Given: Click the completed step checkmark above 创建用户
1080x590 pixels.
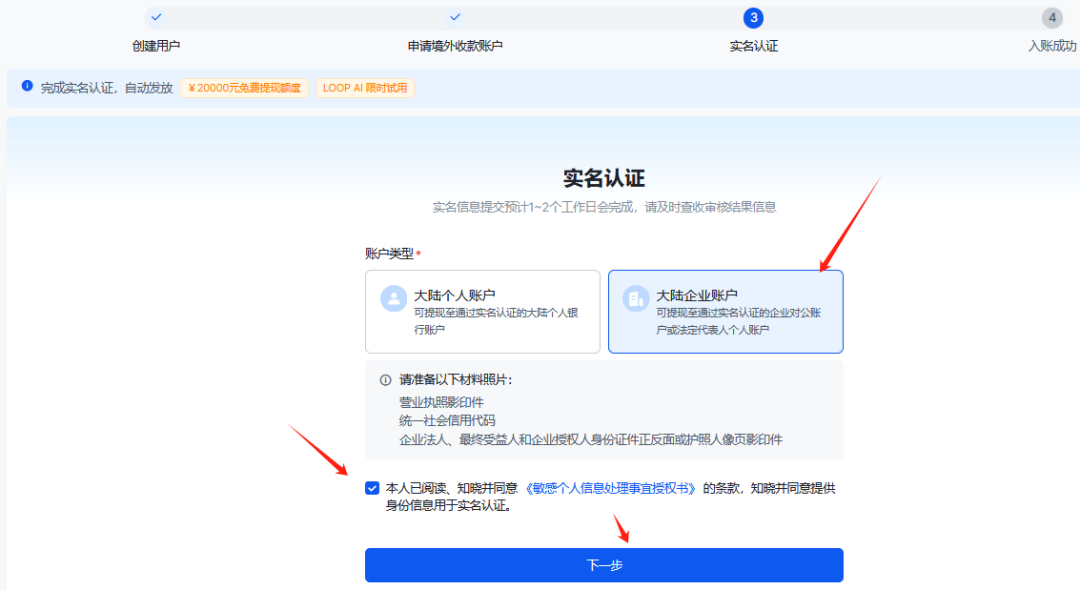Looking at the screenshot, I should tap(156, 17).
